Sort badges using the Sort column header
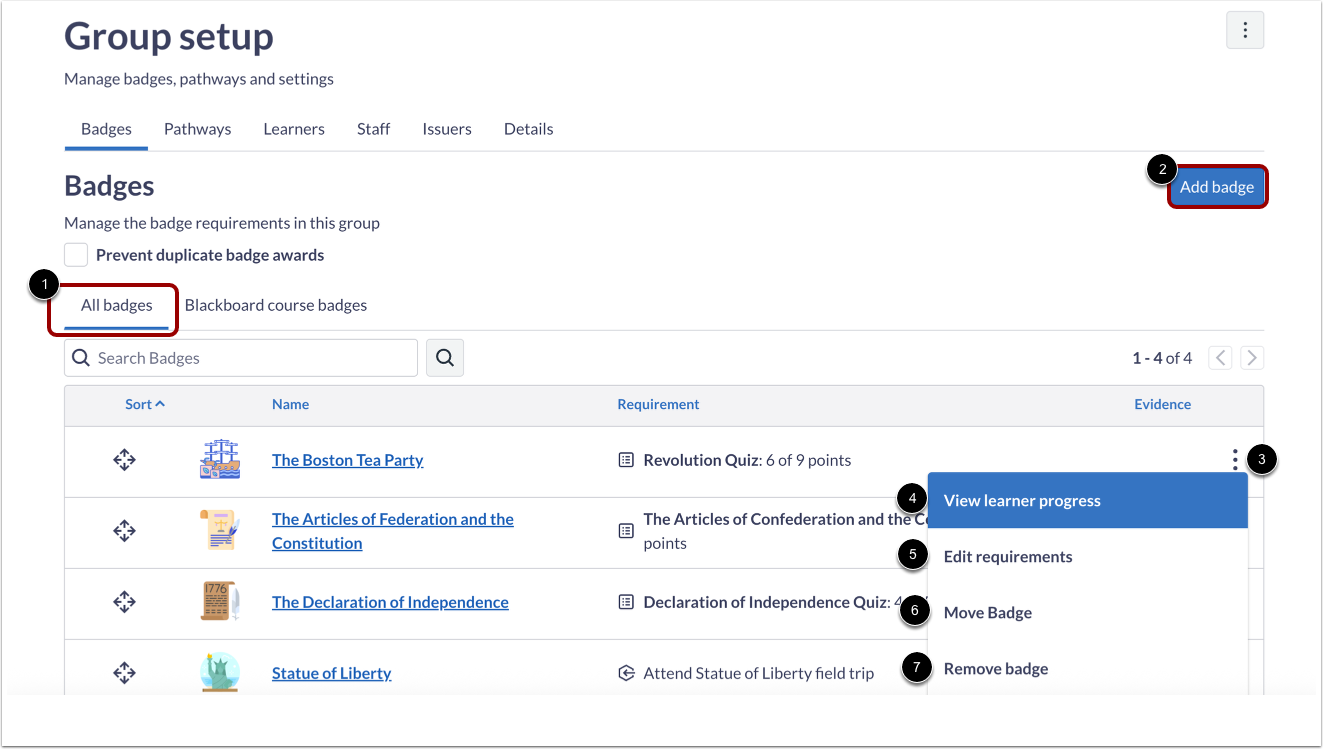 point(145,404)
